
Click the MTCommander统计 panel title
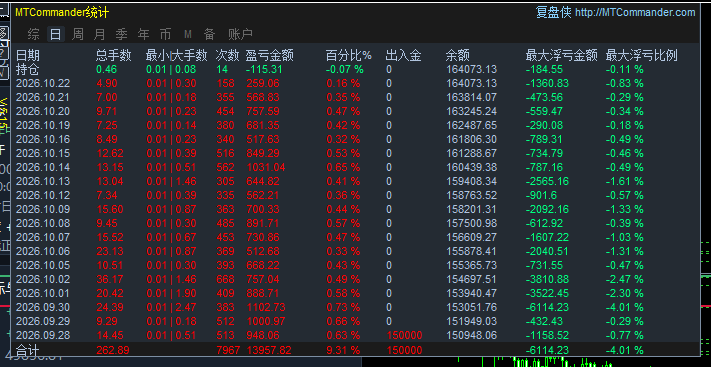(x=62, y=12)
